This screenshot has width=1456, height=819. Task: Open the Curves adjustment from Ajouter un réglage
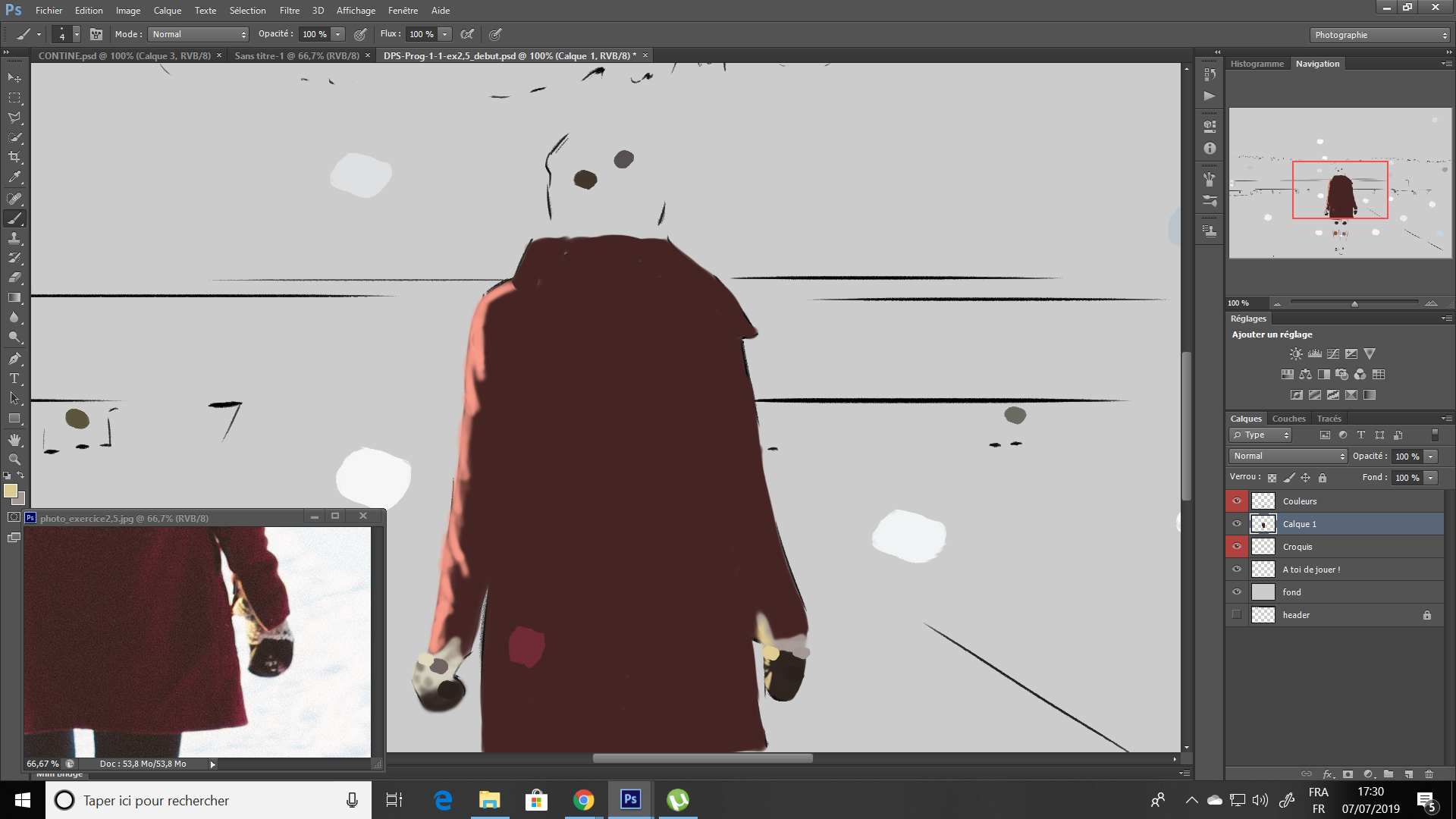[1332, 353]
